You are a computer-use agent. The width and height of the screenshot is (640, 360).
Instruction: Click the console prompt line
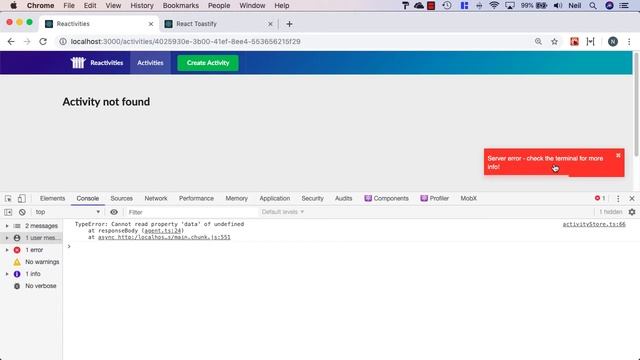click(351, 247)
